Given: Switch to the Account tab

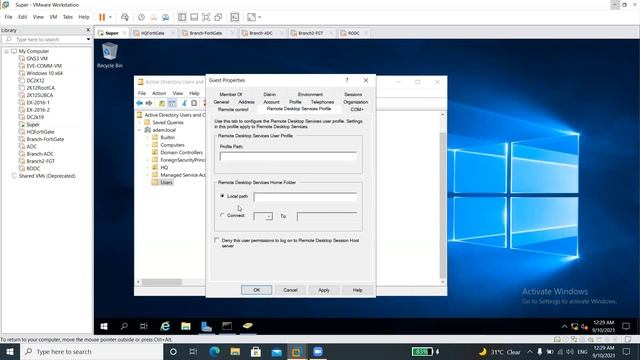Looking at the screenshot, I should pyautogui.click(x=271, y=102).
